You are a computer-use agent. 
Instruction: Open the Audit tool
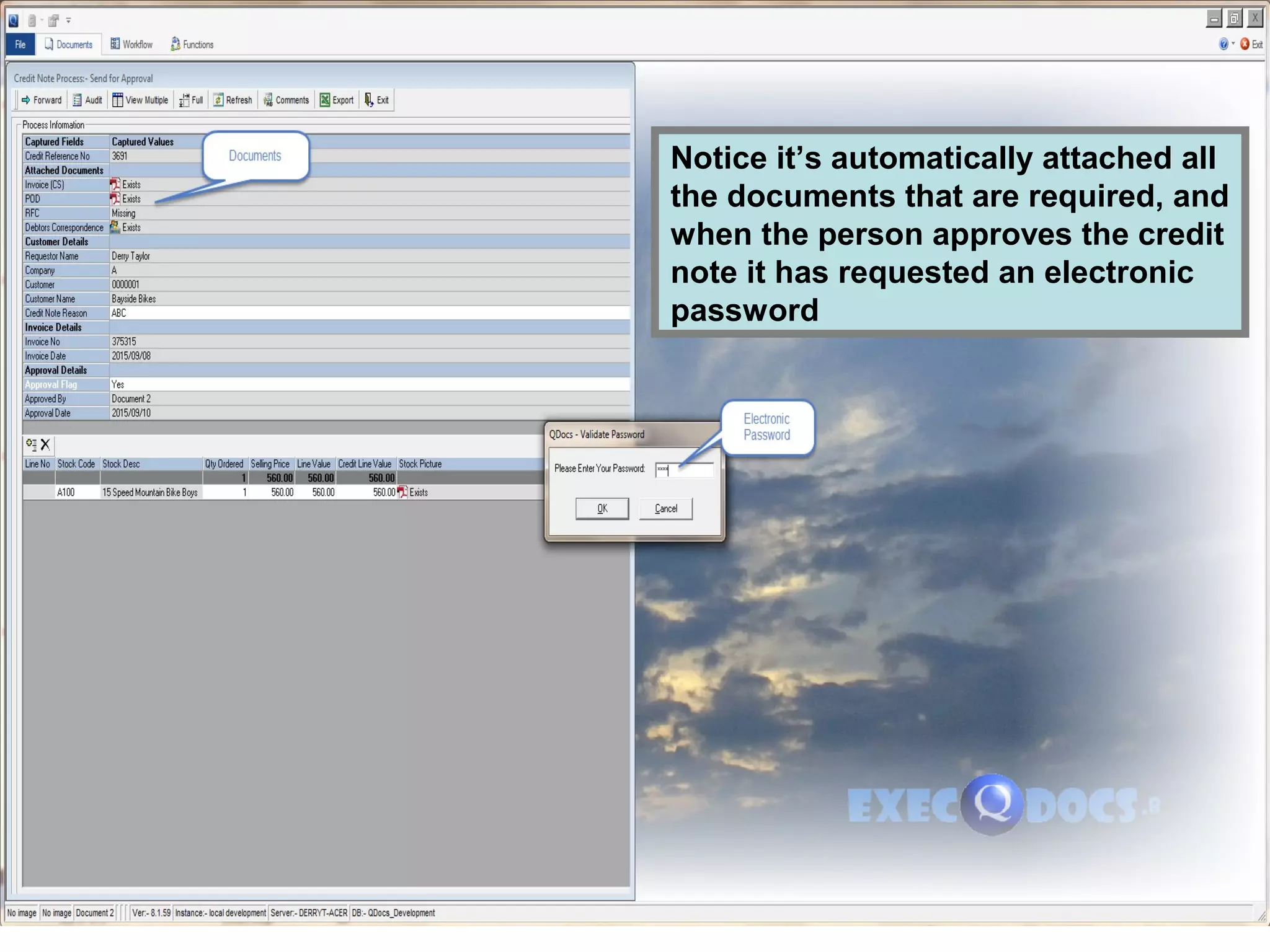point(87,100)
